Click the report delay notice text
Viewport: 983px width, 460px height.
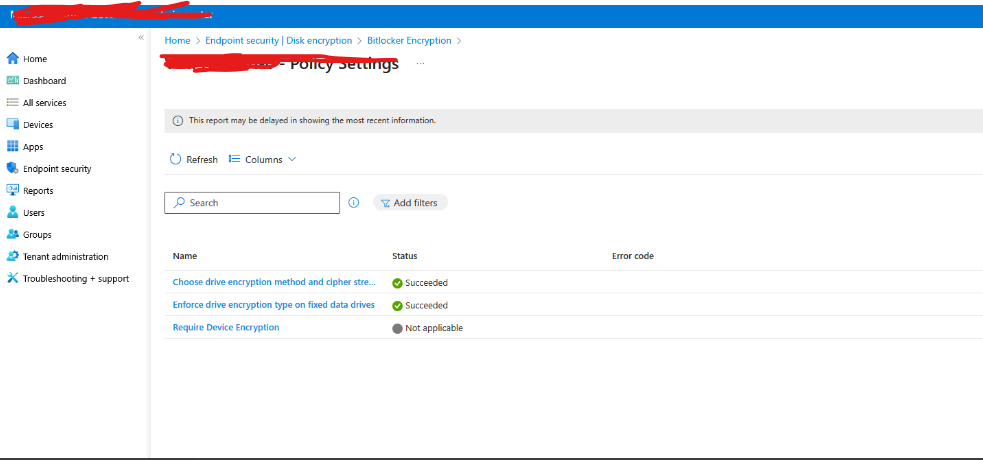tap(312, 120)
